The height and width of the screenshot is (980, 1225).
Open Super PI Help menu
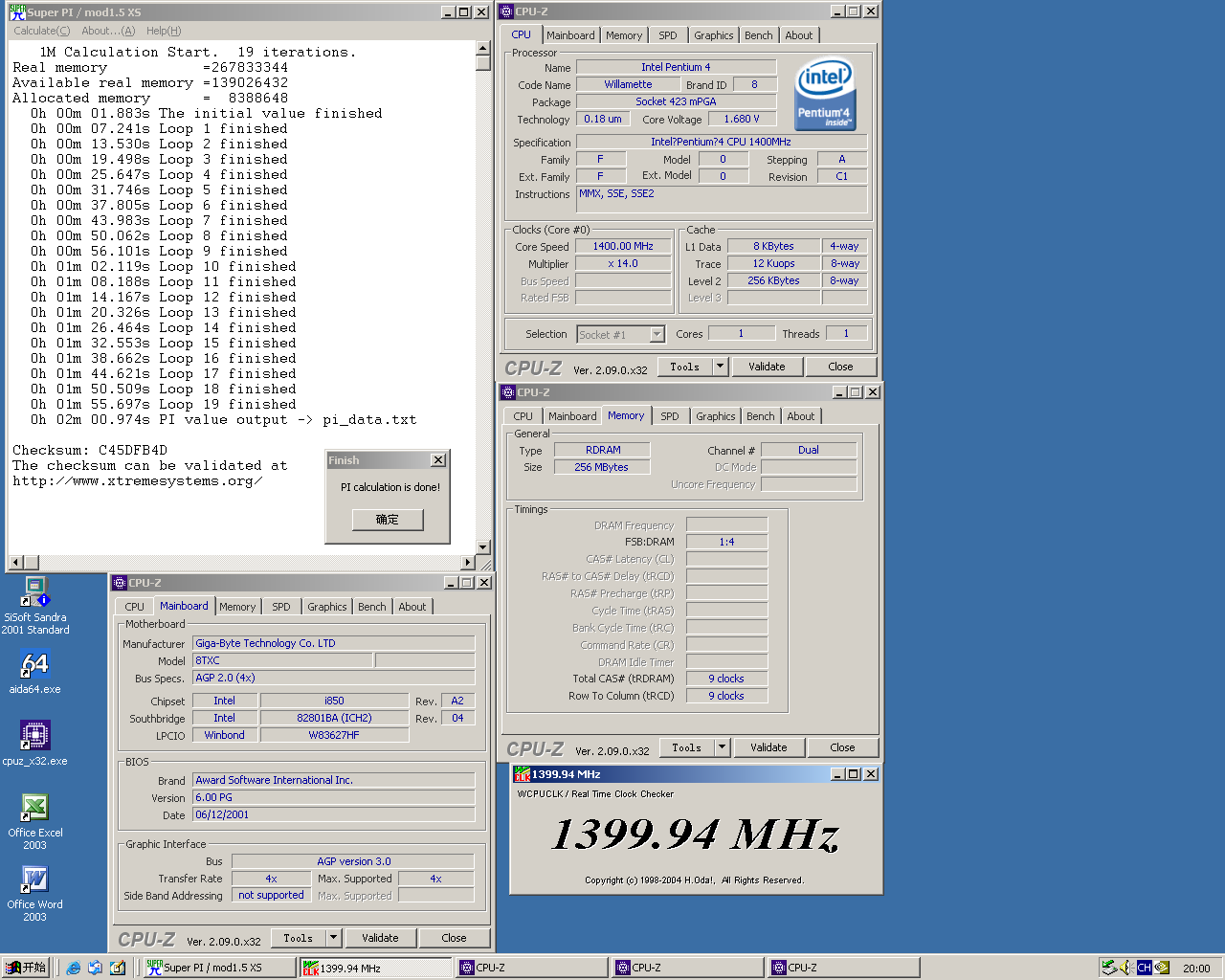164,31
